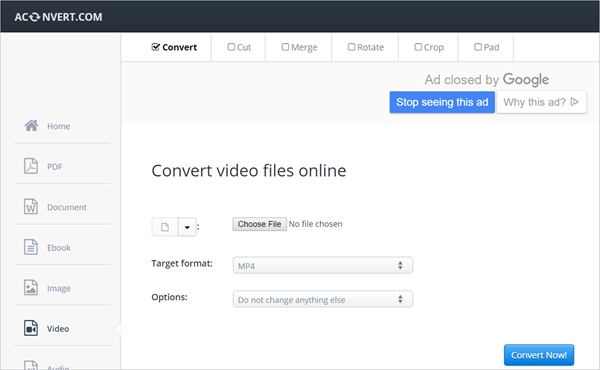The height and width of the screenshot is (370, 600).
Task: Expand the file source dropdown arrow
Action: tap(187, 227)
